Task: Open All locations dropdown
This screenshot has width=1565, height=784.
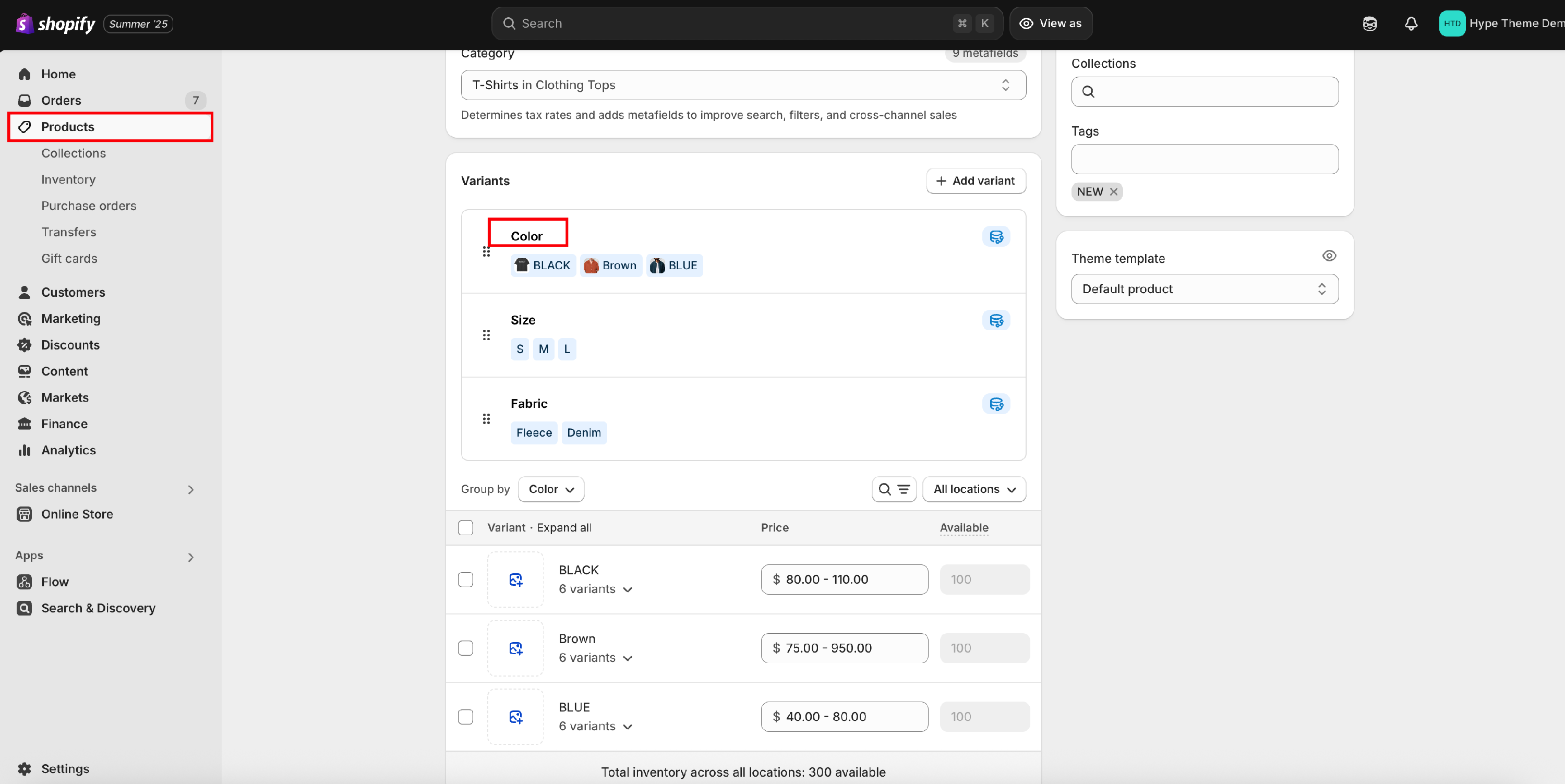Action: [x=974, y=489]
